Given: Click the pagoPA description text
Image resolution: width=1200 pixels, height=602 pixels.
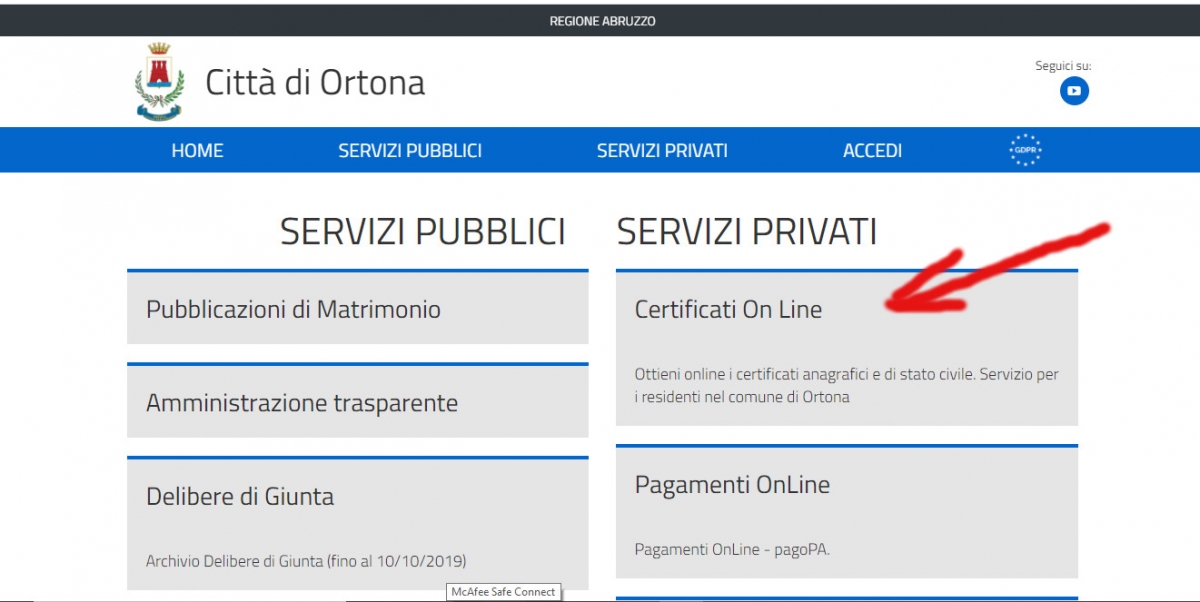Looking at the screenshot, I should 732,549.
